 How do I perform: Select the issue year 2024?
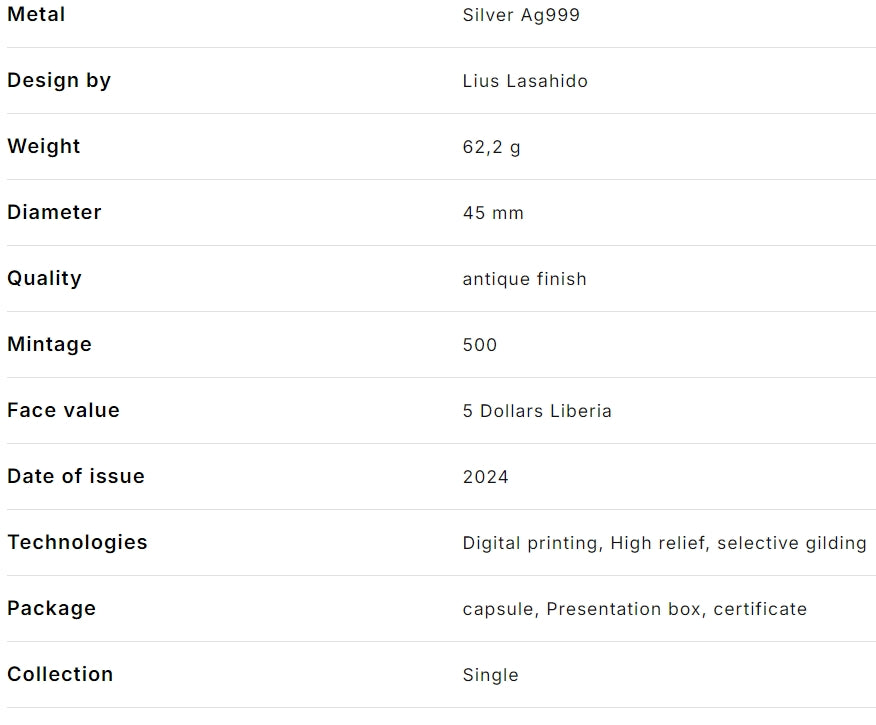[486, 478]
